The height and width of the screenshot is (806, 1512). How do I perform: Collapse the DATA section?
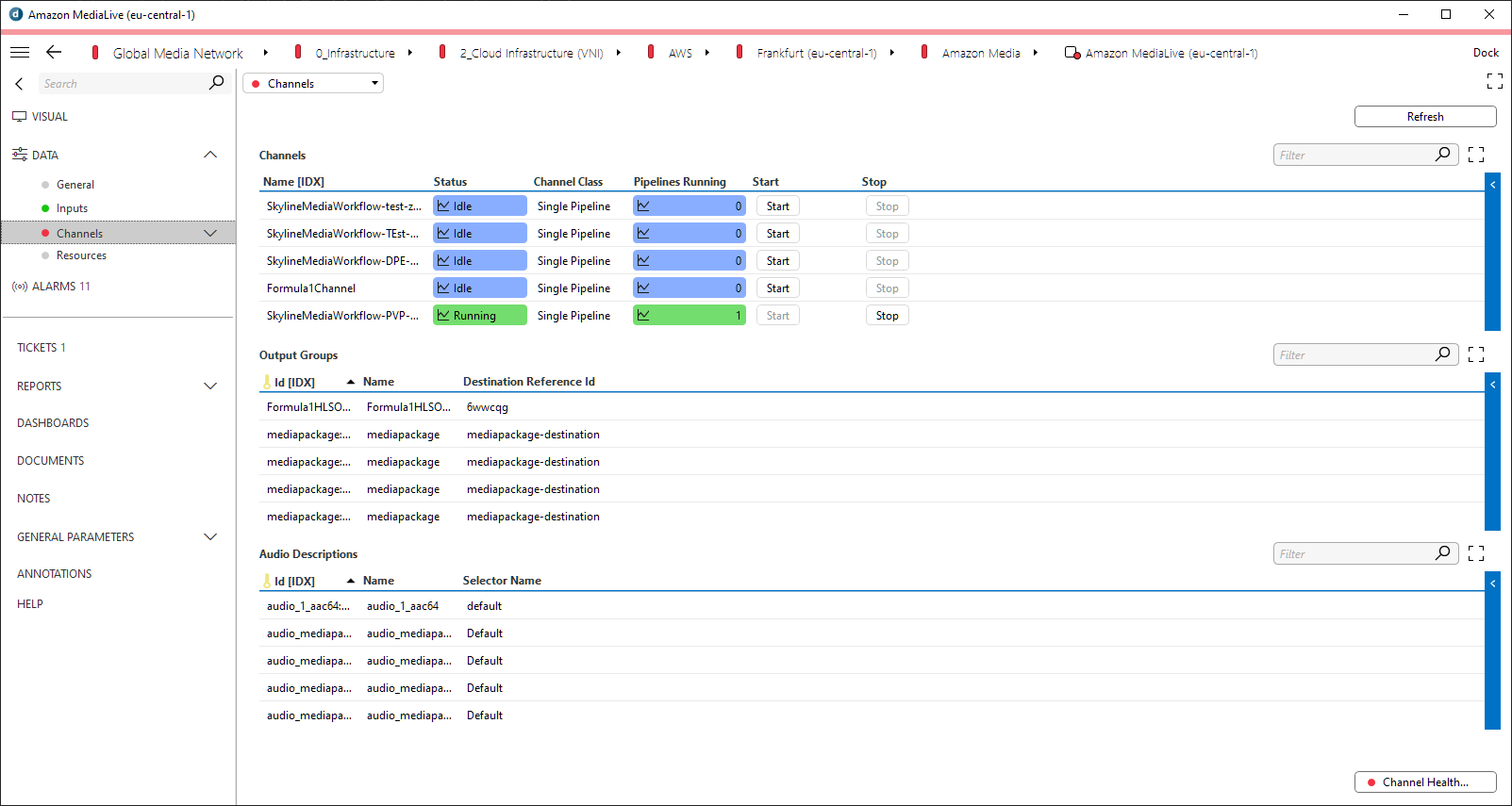point(210,155)
